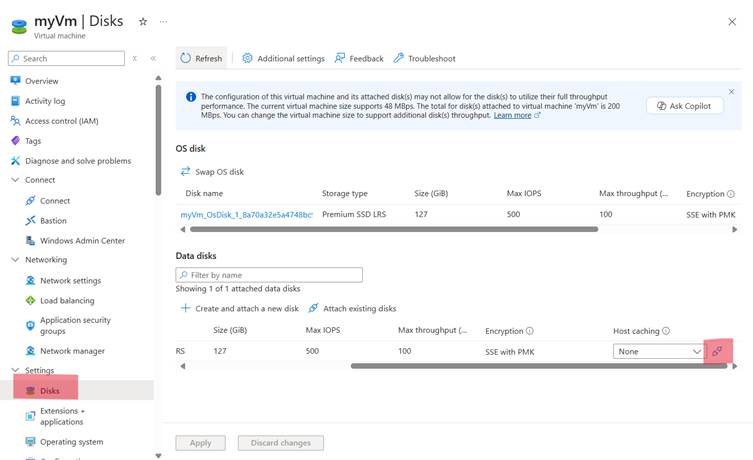Click Encryption info icon in OS disk header
Image resolution: width=753 pixels, height=460 pixels.
pos(731,194)
